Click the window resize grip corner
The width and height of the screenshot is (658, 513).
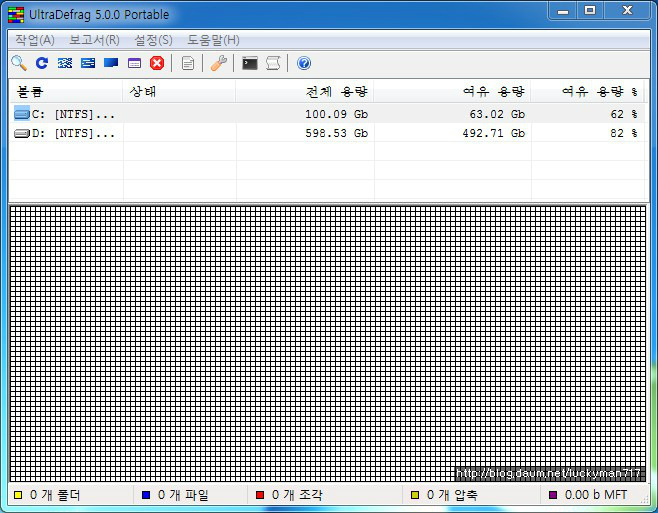tap(645, 500)
